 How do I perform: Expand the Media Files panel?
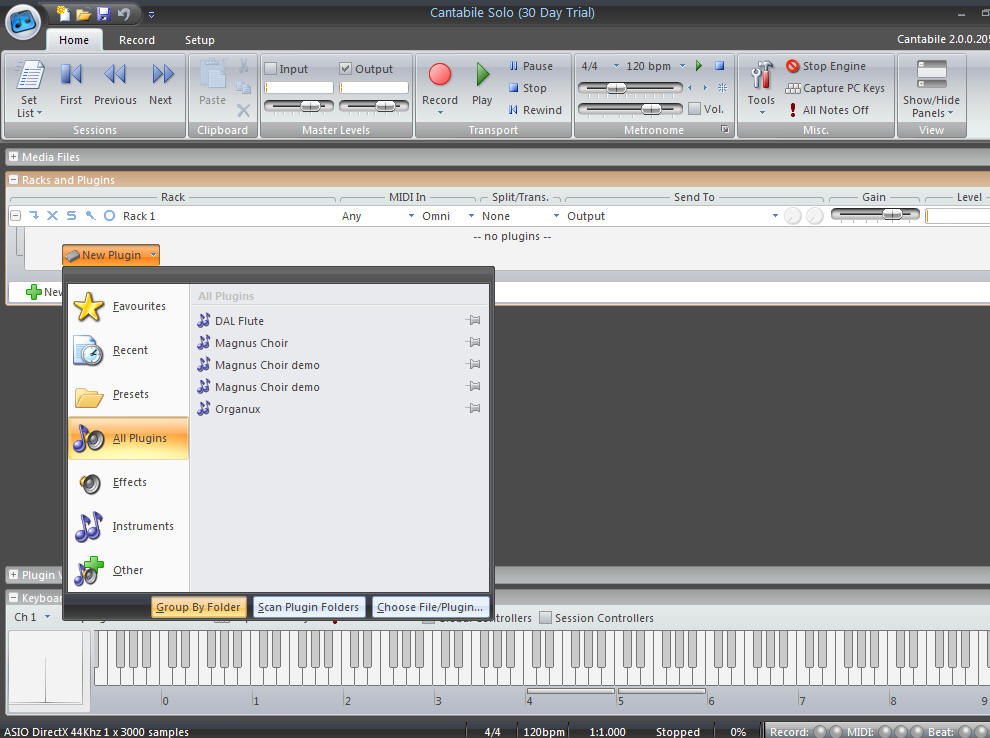(x=13, y=157)
